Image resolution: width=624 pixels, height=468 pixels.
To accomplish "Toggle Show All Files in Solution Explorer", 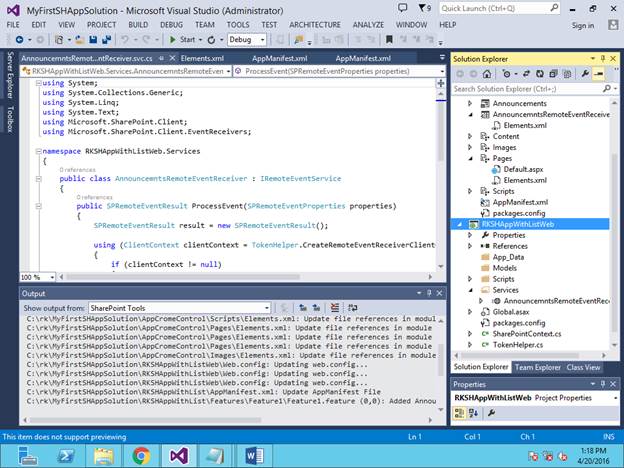I will (567, 74).
